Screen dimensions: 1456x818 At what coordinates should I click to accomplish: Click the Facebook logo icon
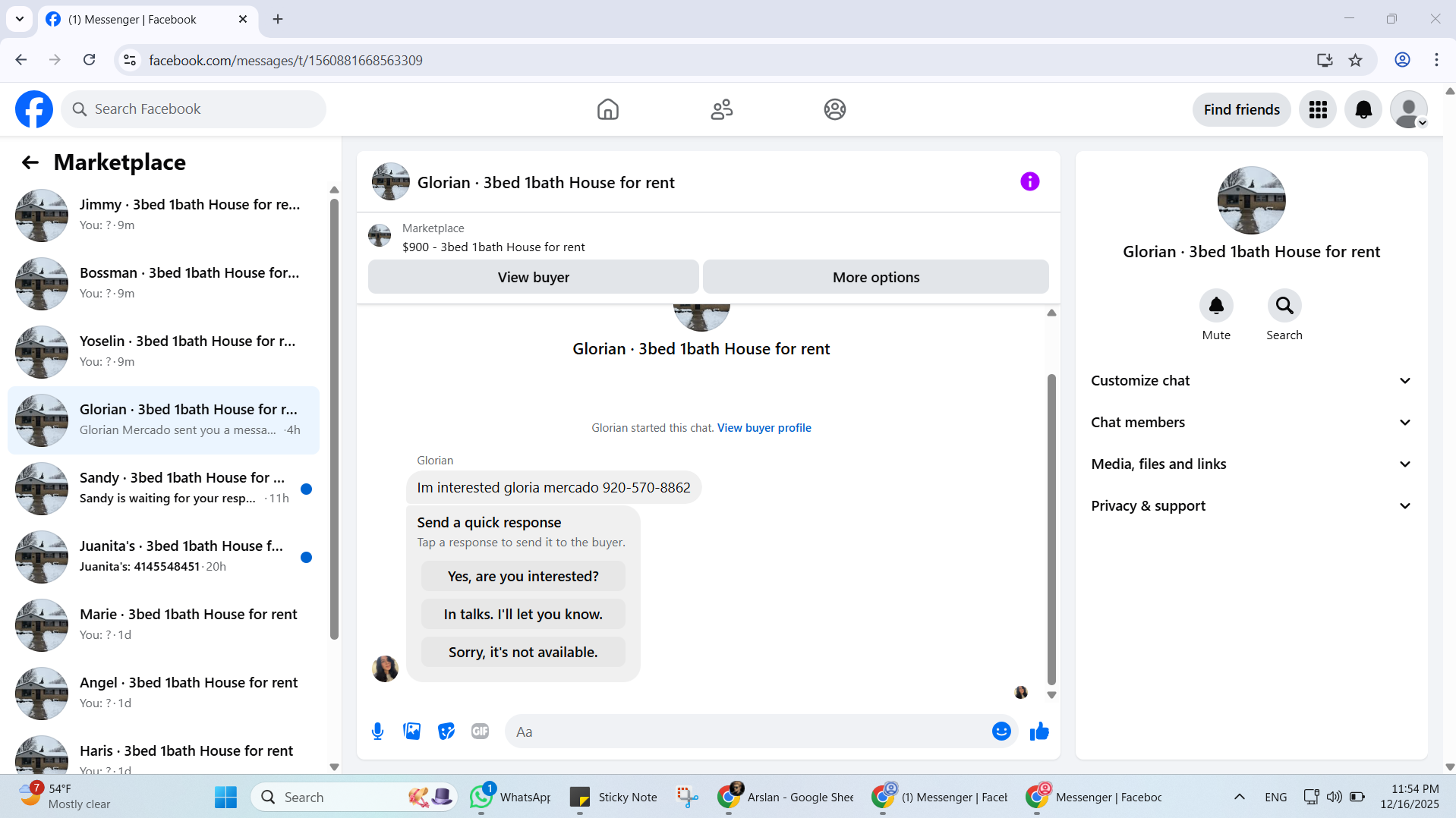(x=34, y=109)
